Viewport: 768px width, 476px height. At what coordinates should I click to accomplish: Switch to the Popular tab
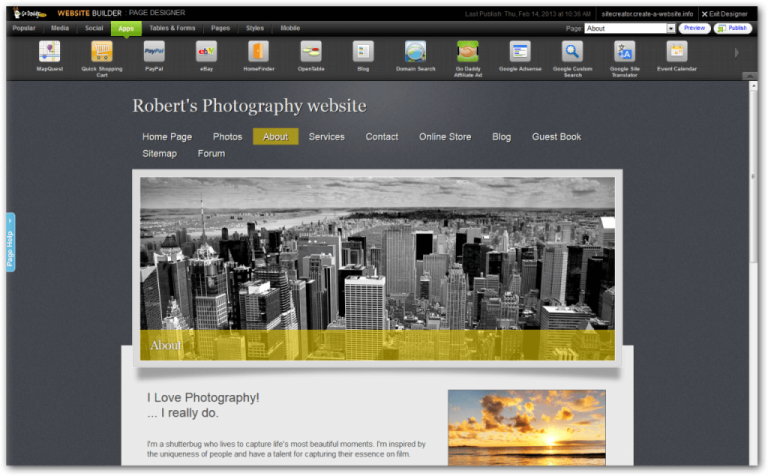tap(24, 28)
